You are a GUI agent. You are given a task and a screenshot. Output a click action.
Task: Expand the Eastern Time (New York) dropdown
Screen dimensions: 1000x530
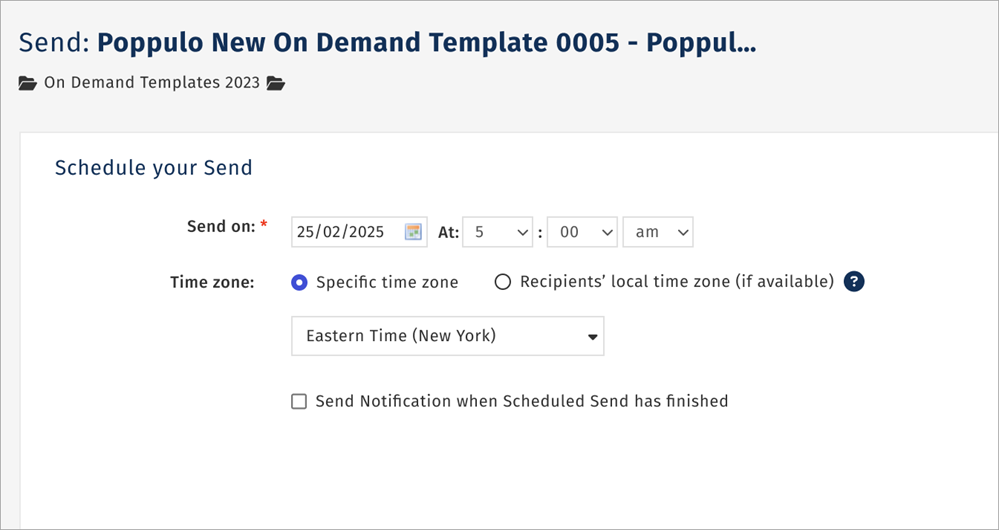click(x=448, y=336)
